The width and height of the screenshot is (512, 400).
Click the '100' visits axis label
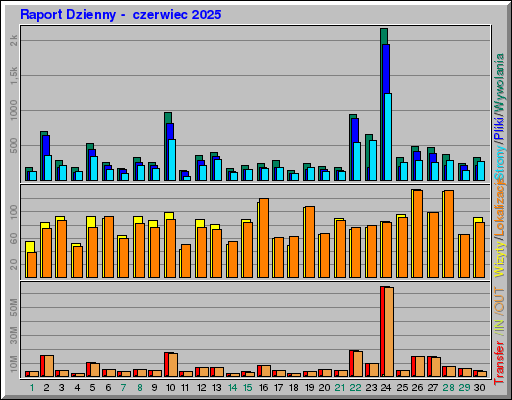pyautogui.click(x=14, y=212)
